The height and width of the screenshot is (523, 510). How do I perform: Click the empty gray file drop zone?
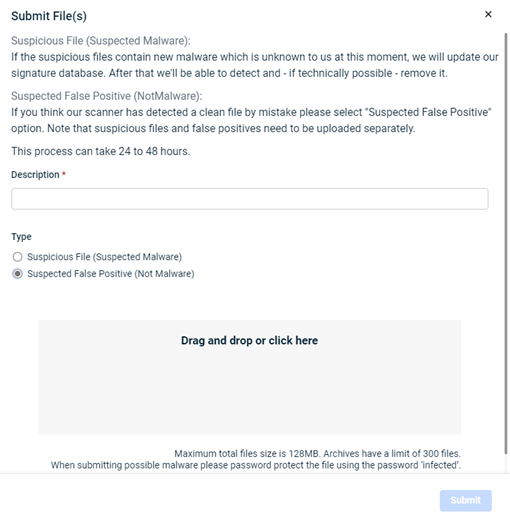(250, 377)
